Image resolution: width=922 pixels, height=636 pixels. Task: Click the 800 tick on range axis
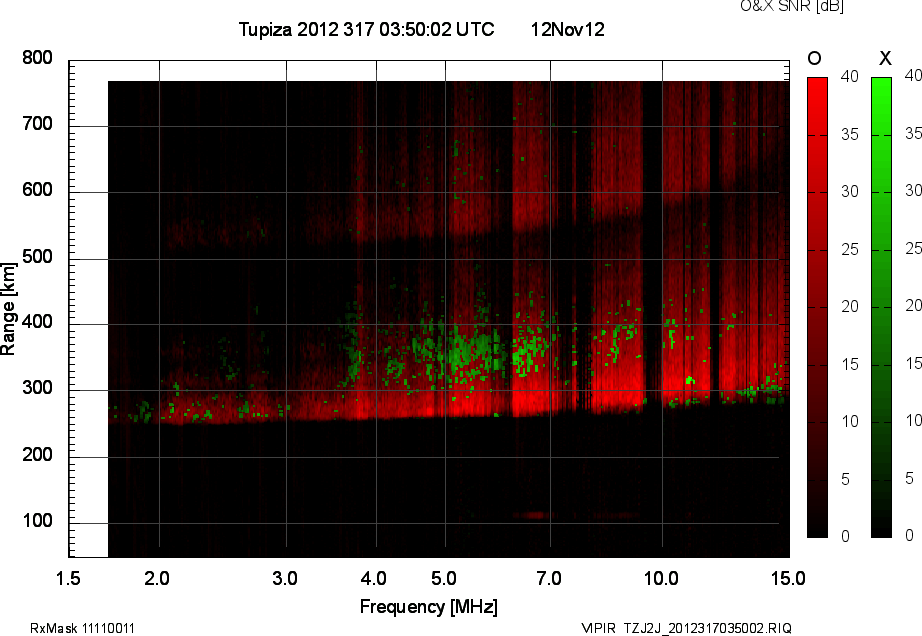(x=38, y=59)
